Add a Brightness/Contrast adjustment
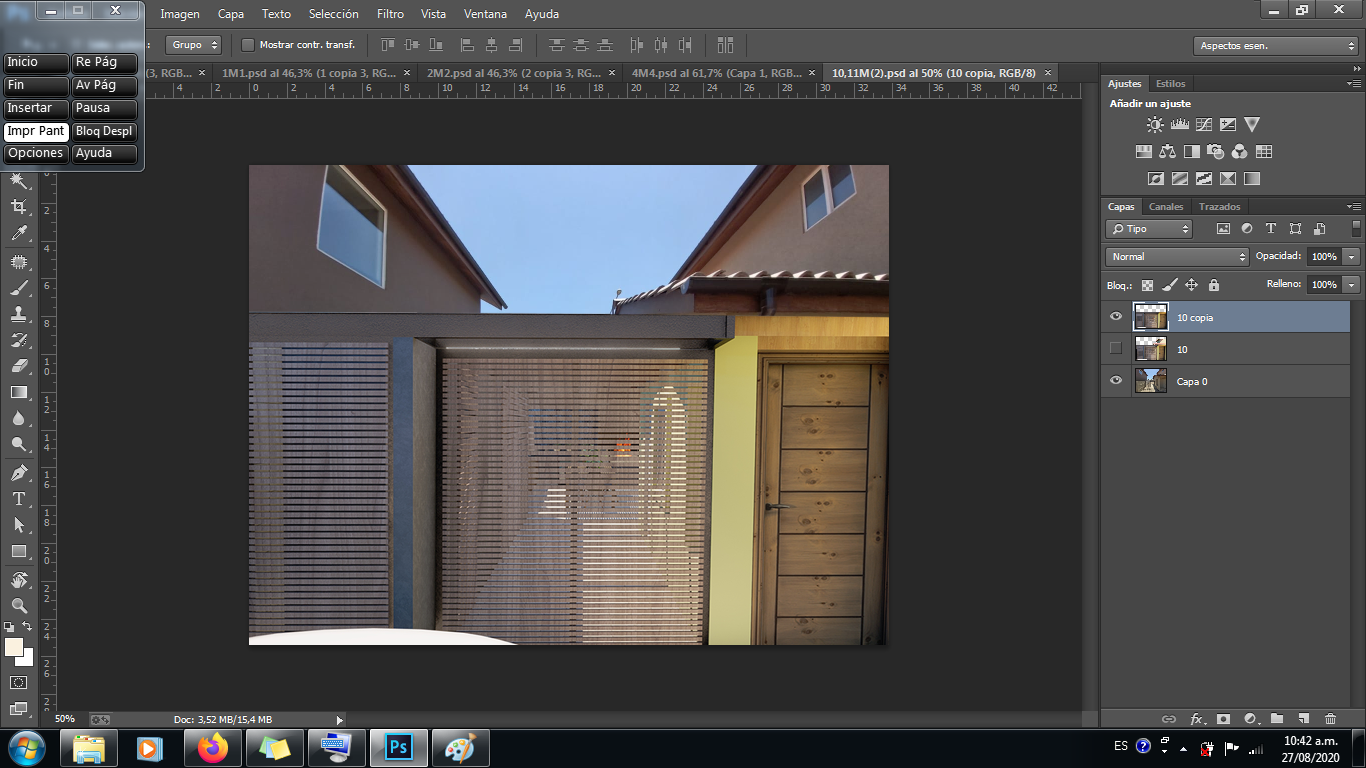The height and width of the screenshot is (768, 1366). point(1155,125)
